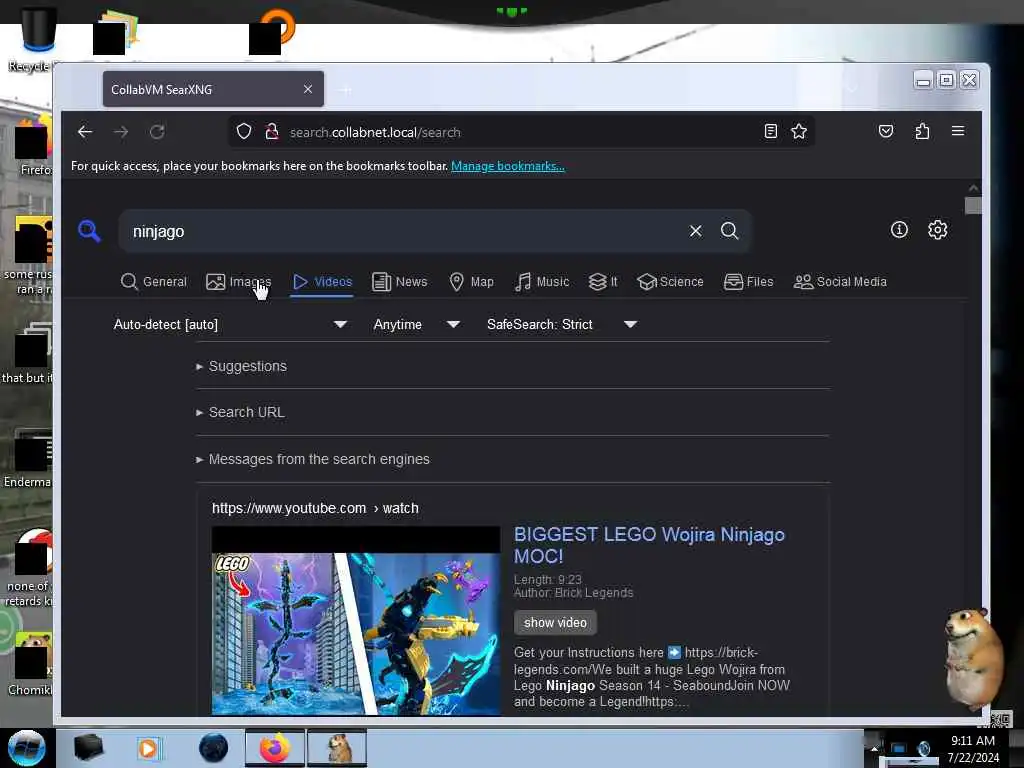Viewport: 1024px width, 768px height.
Task: Reload the current page
Action: click(157, 132)
